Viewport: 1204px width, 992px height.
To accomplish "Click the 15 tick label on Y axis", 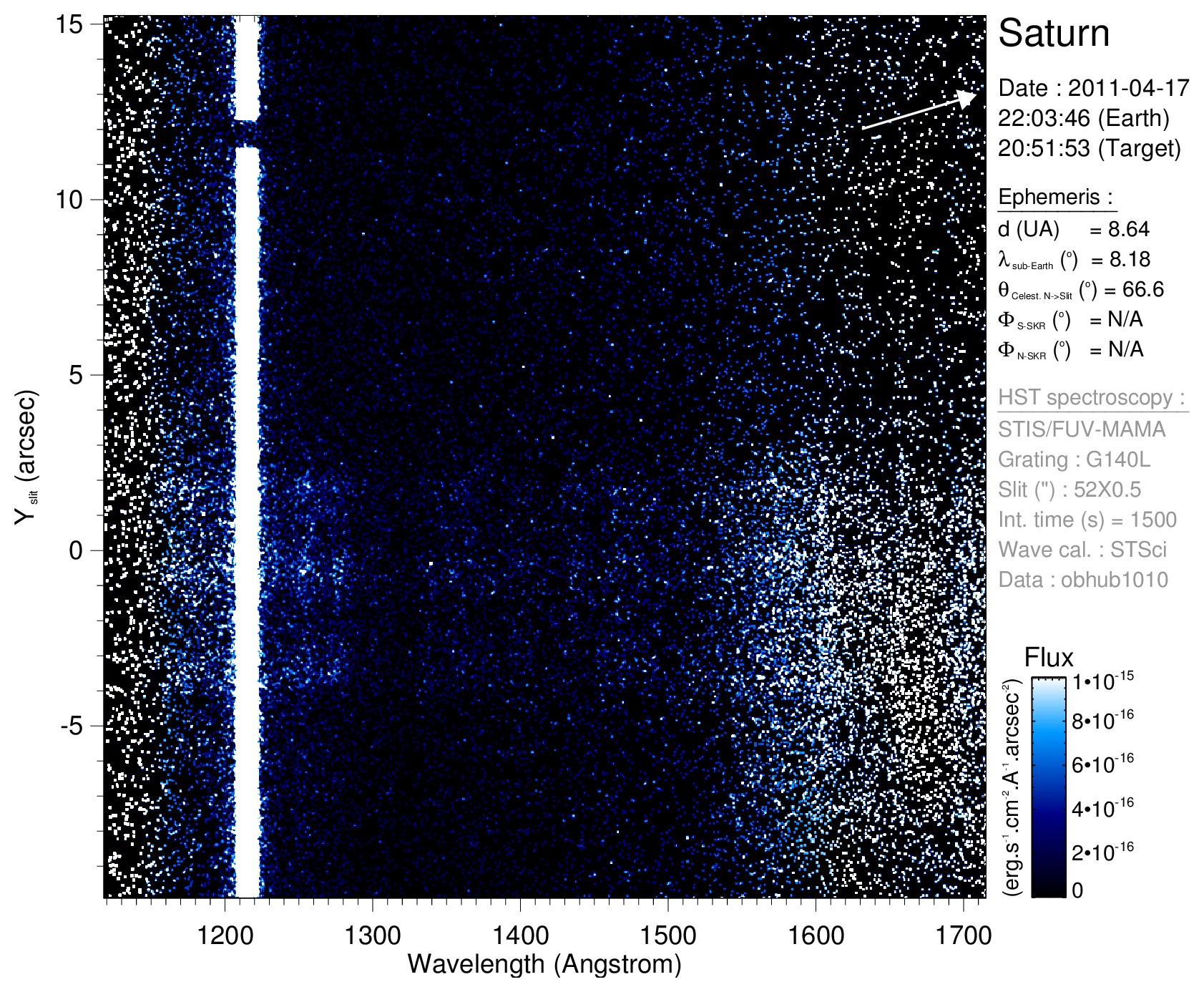I will 69,24.
